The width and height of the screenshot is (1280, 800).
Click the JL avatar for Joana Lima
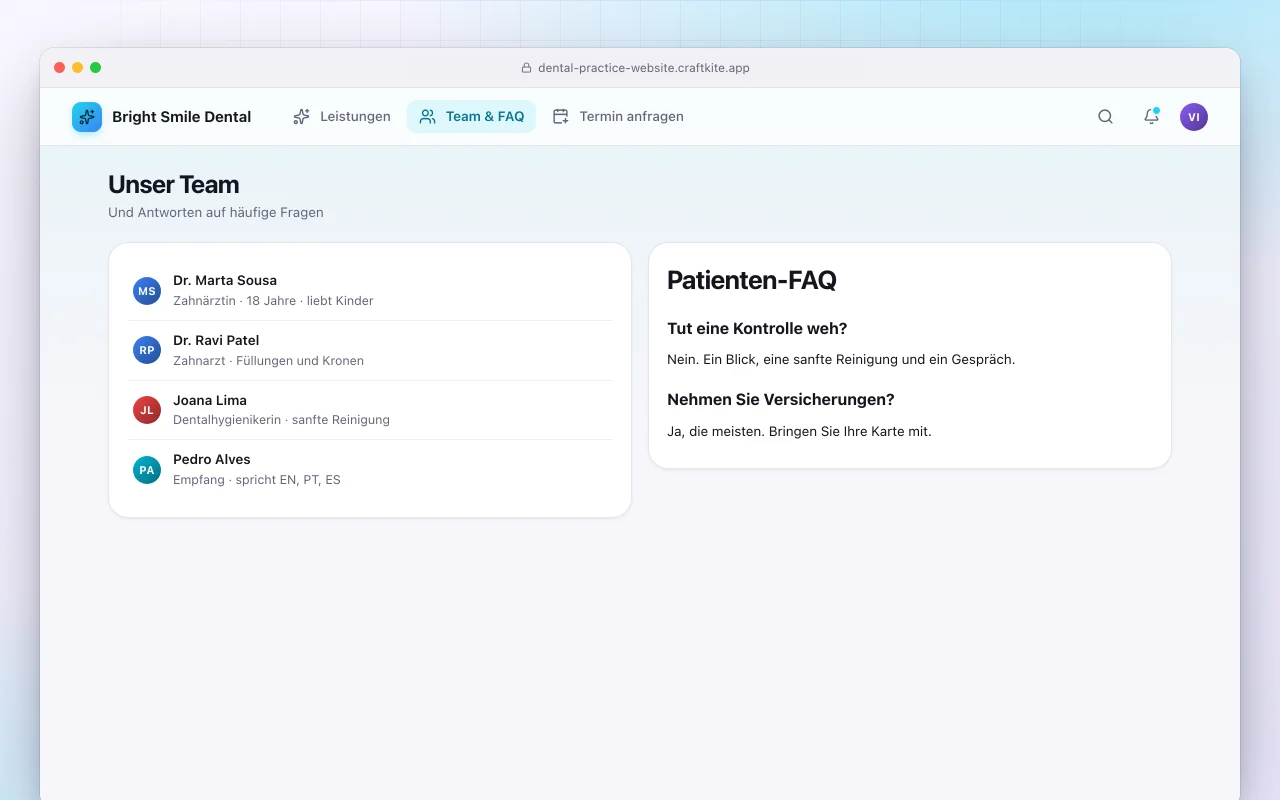pos(147,410)
